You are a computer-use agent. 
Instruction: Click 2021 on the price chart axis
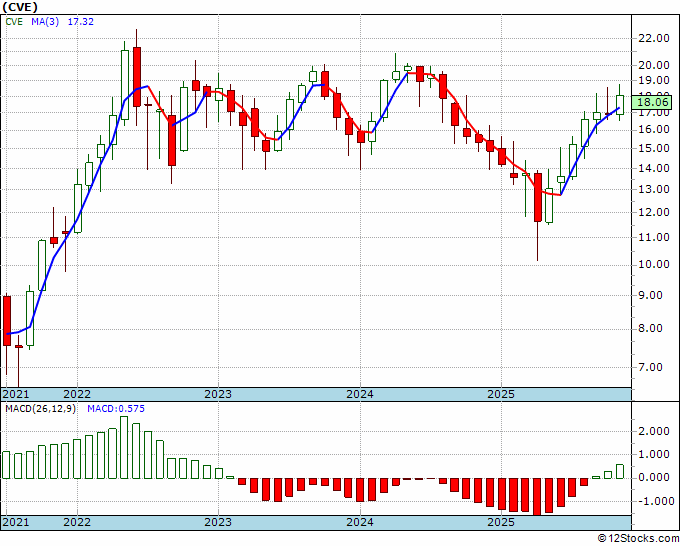(16, 394)
